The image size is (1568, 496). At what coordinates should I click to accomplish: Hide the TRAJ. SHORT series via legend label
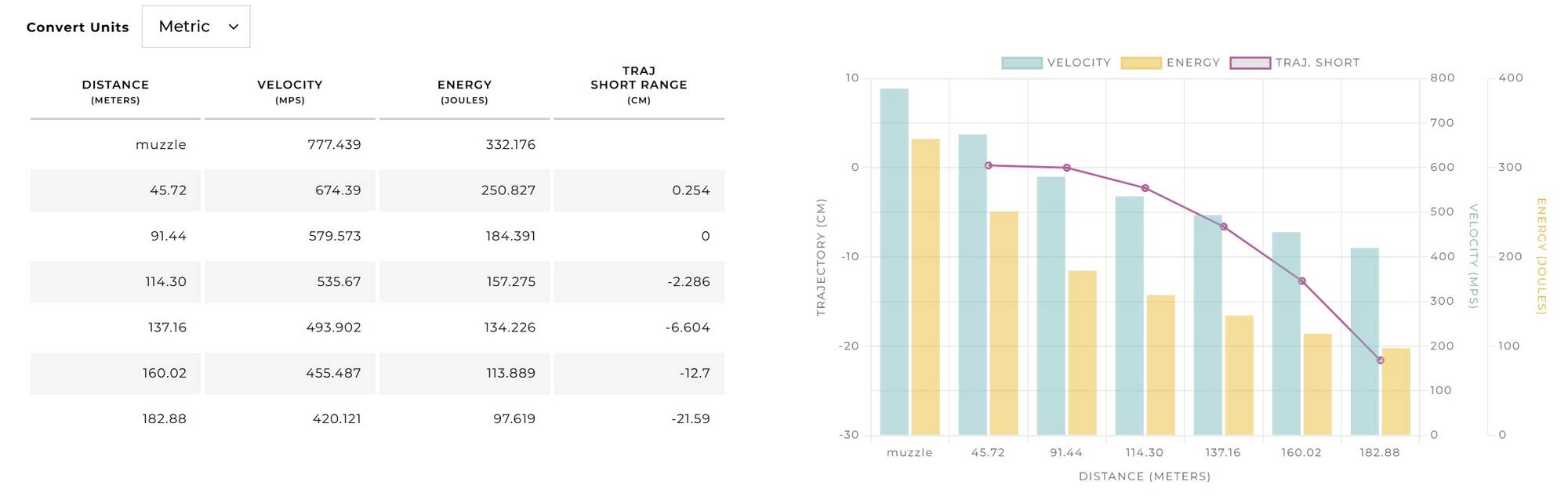click(1317, 63)
